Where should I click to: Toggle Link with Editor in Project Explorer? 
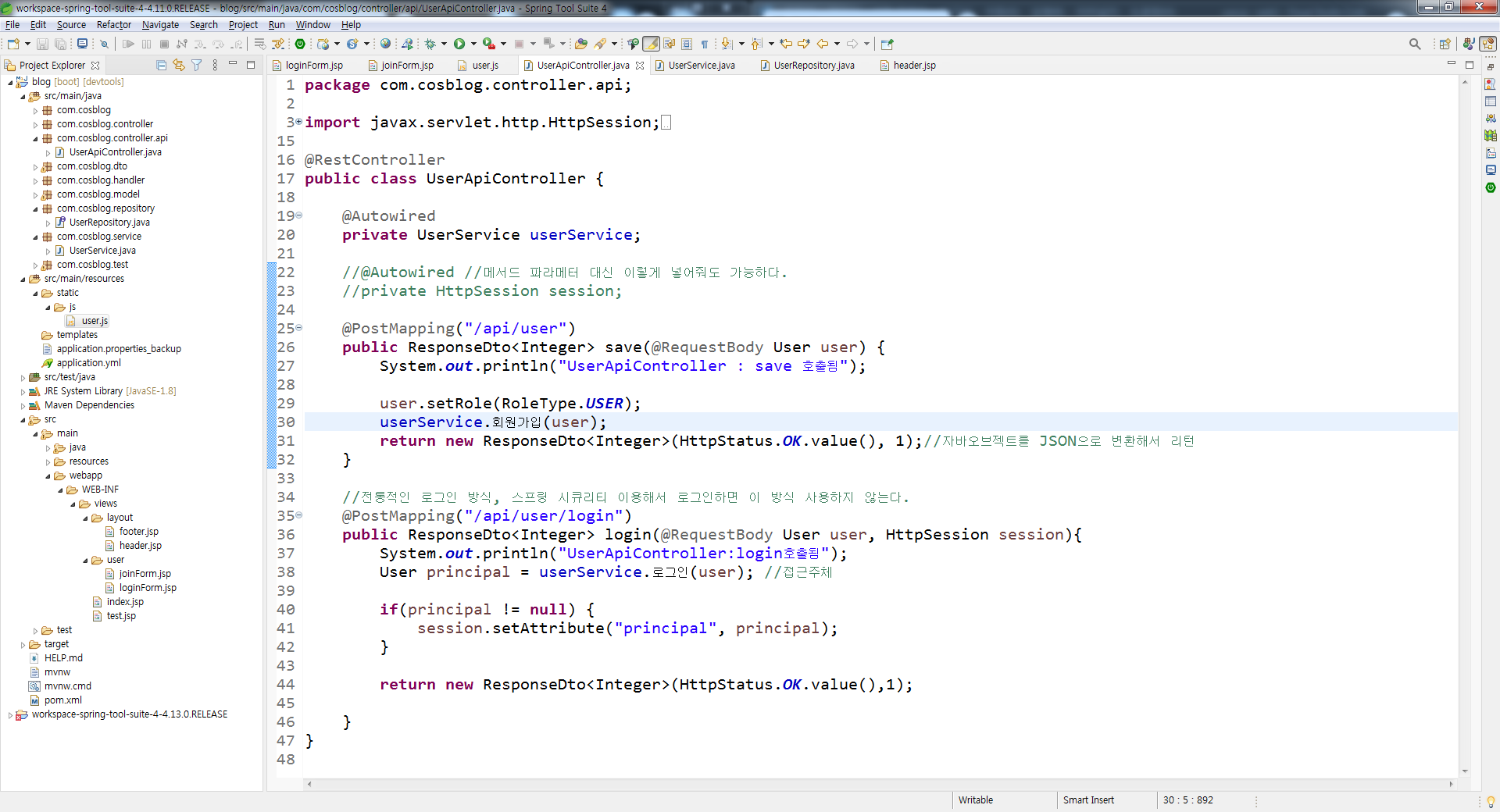179,65
